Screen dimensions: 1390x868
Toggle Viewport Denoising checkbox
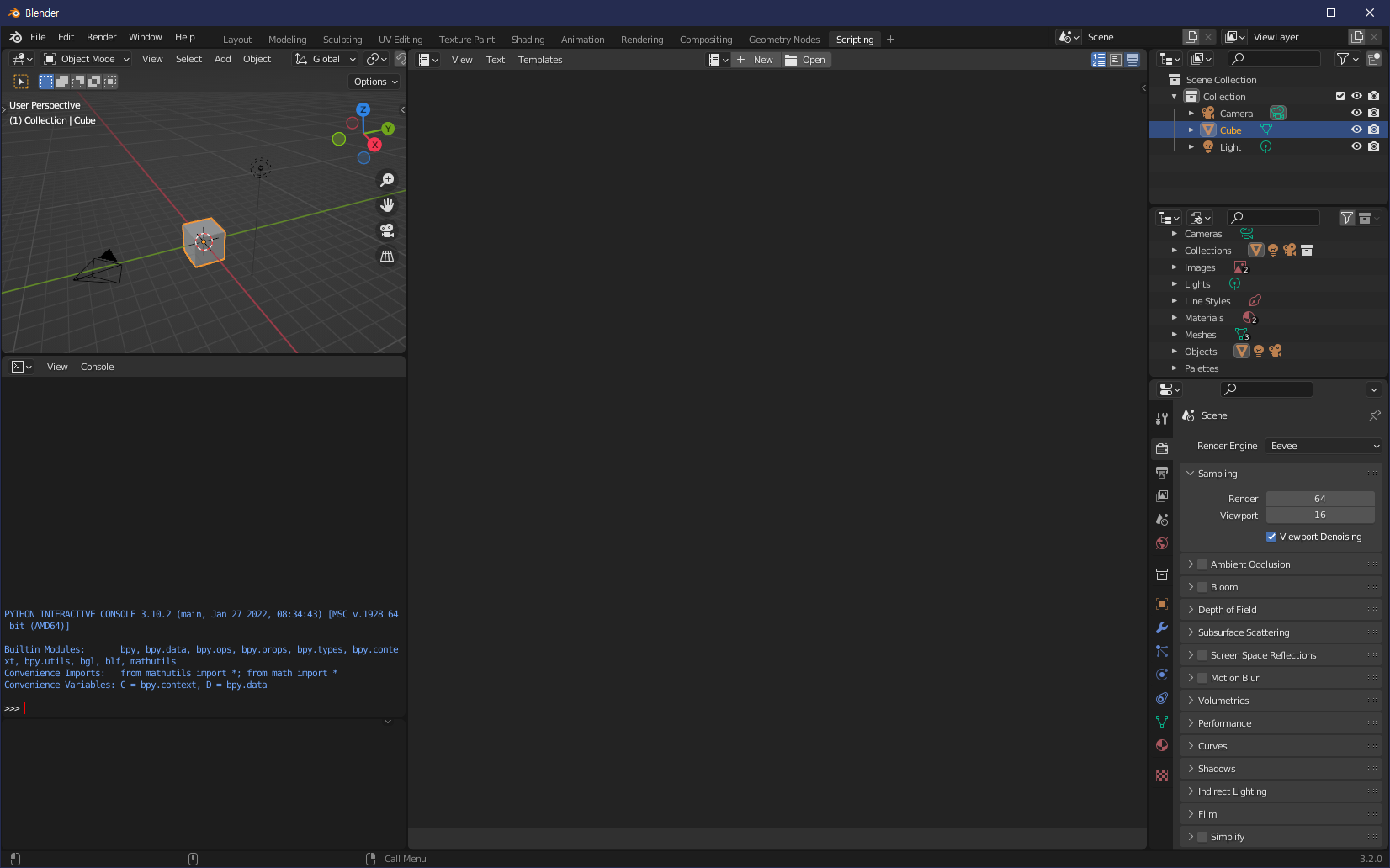coord(1271,537)
